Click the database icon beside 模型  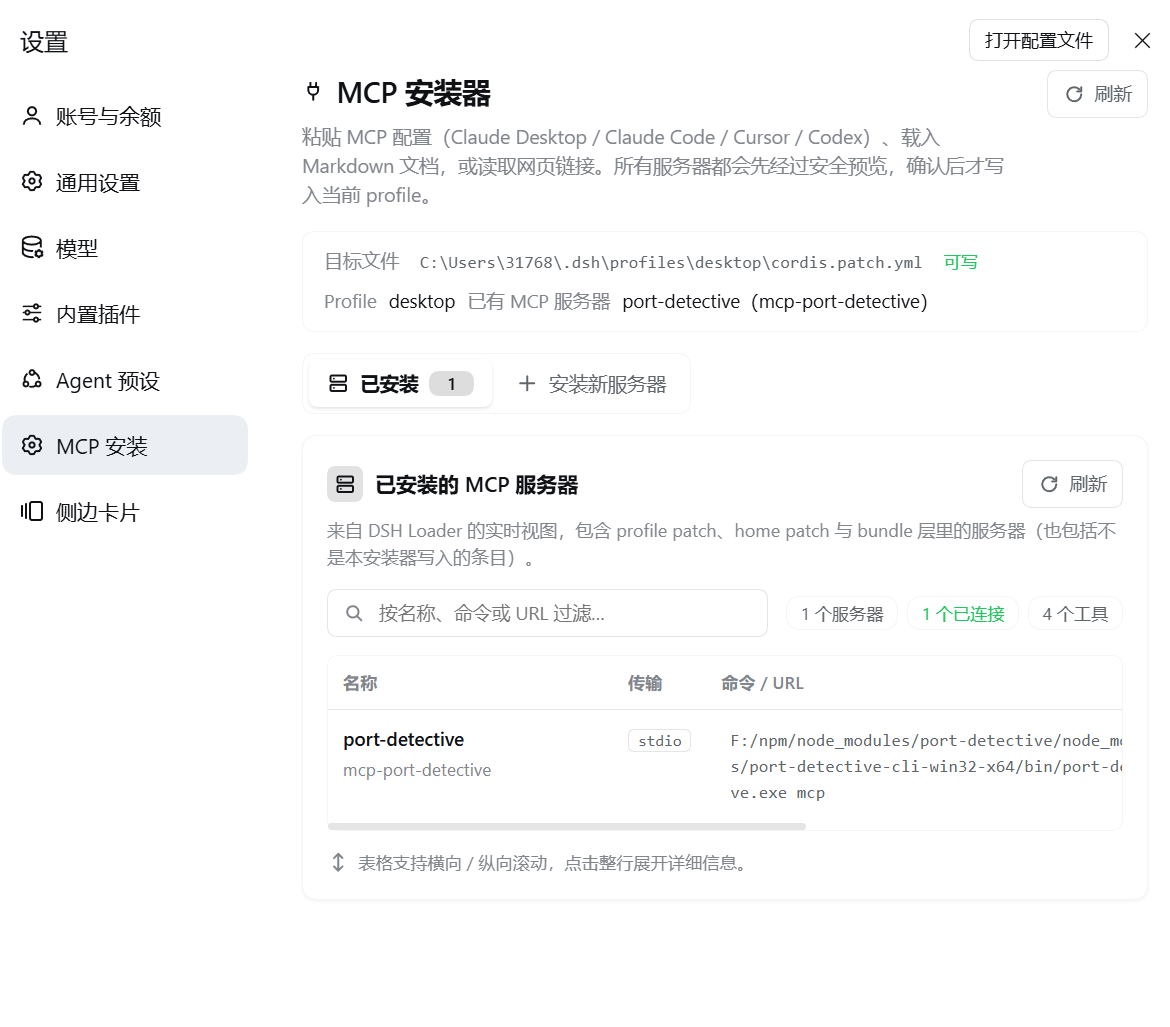(x=32, y=247)
